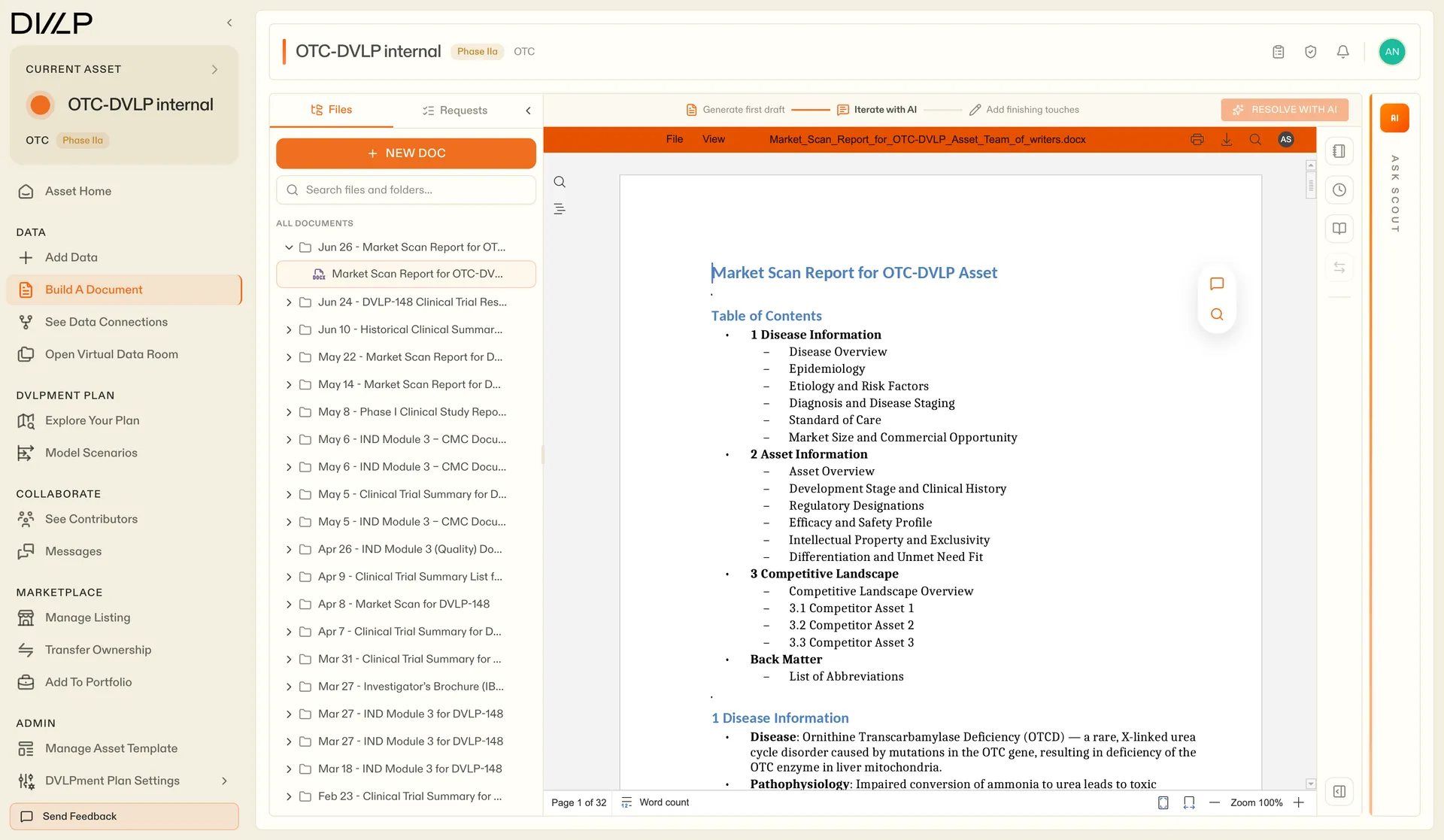This screenshot has height=840, width=1444.
Task: Click the NEW DOC button
Action: click(406, 153)
